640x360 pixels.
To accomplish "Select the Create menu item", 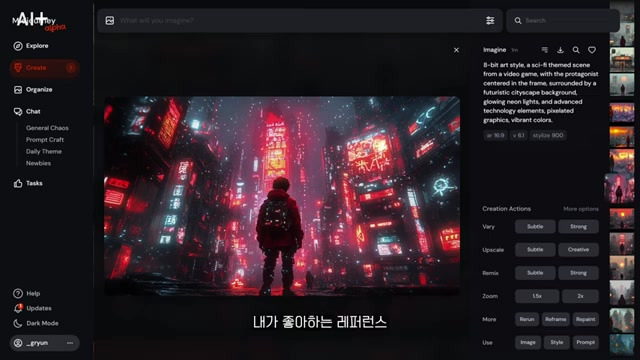I will point(44,68).
